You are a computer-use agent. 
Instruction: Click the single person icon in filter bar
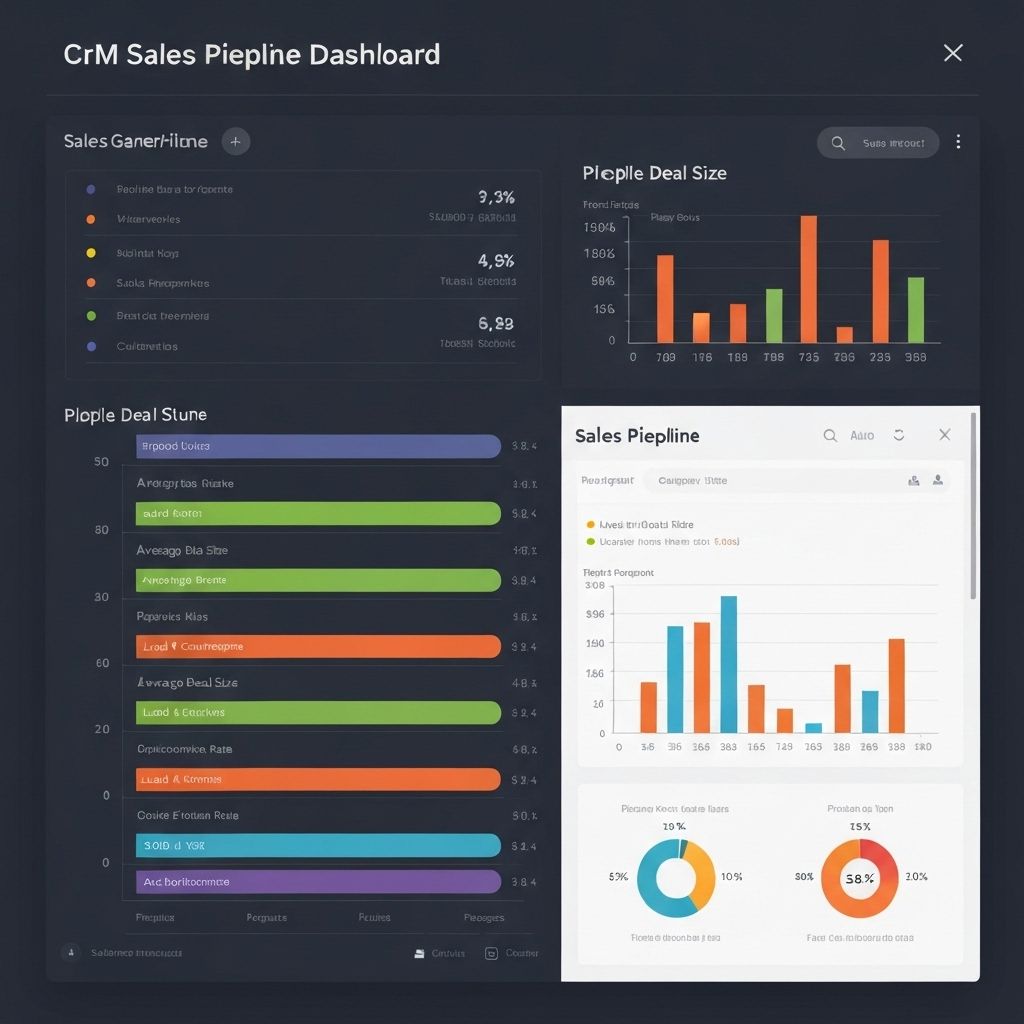pyautogui.click(x=938, y=480)
